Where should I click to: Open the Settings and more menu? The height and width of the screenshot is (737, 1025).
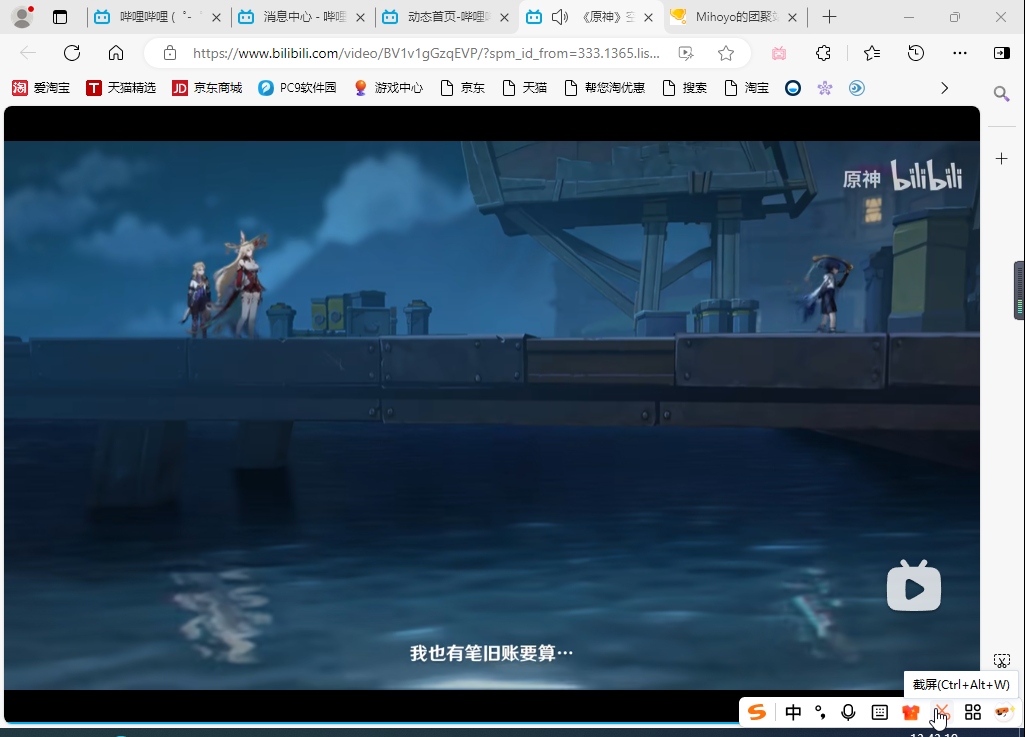click(x=960, y=53)
